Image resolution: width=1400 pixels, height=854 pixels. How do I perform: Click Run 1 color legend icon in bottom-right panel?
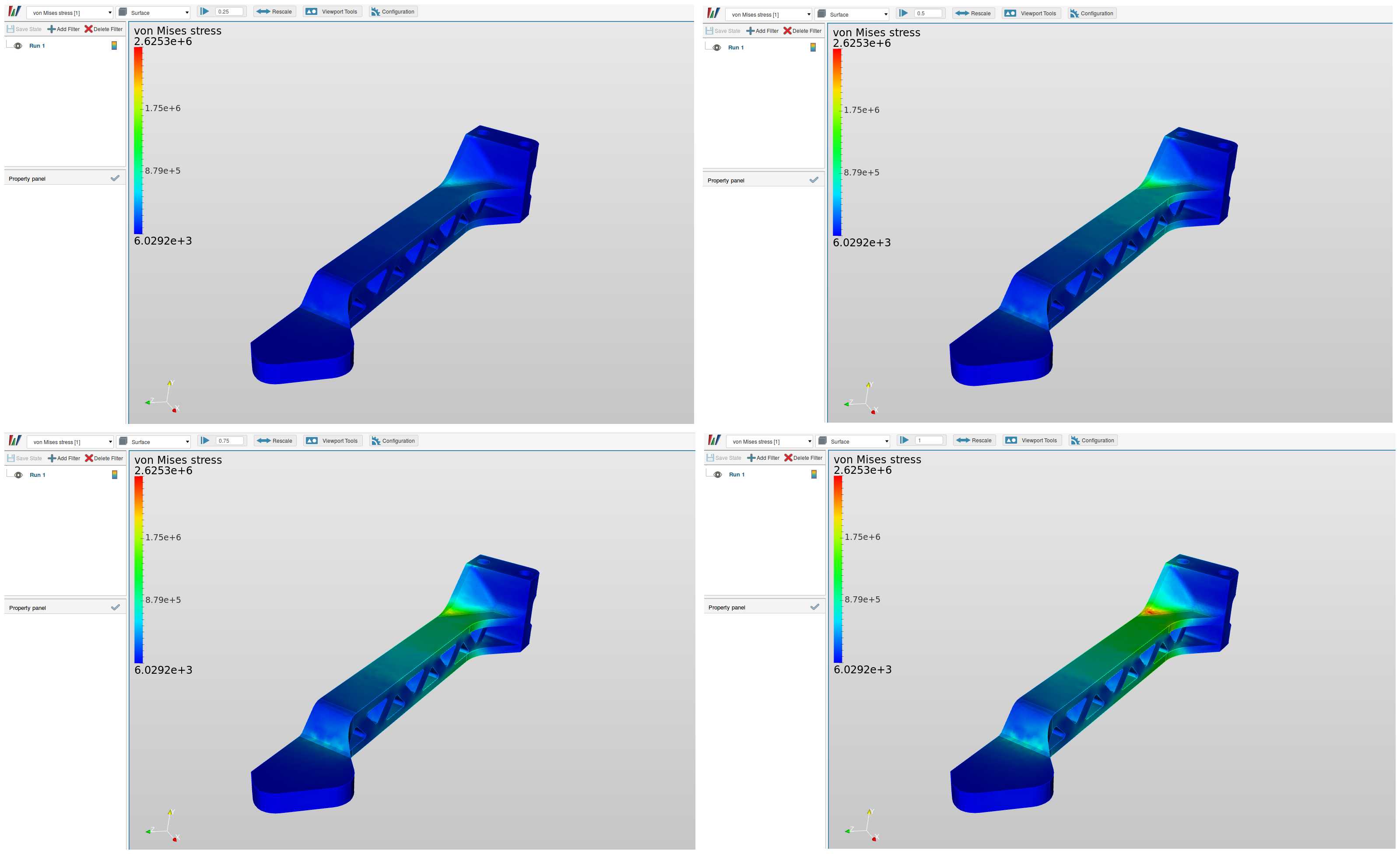tap(814, 474)
